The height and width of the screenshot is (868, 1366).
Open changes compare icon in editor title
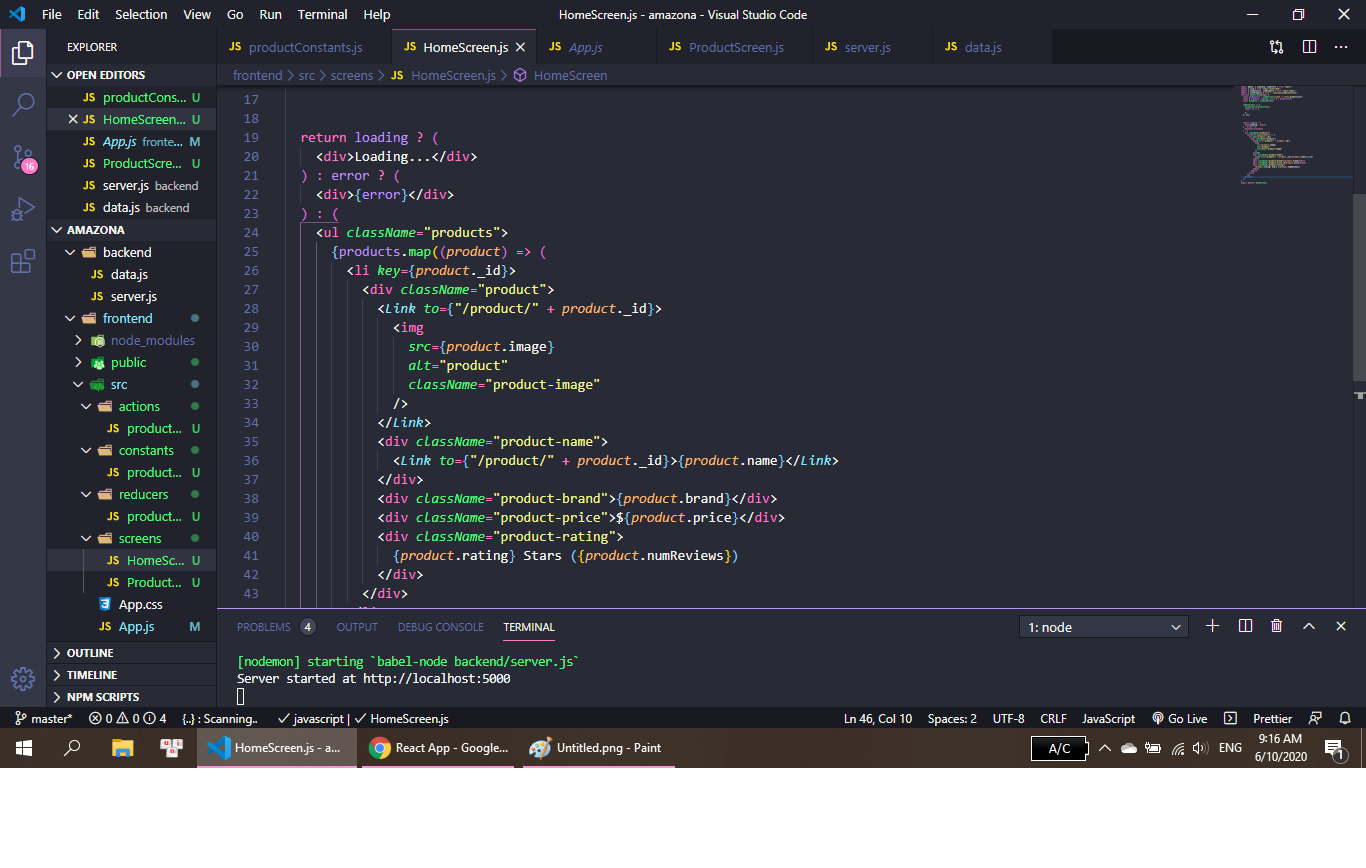coord(1277,47)
